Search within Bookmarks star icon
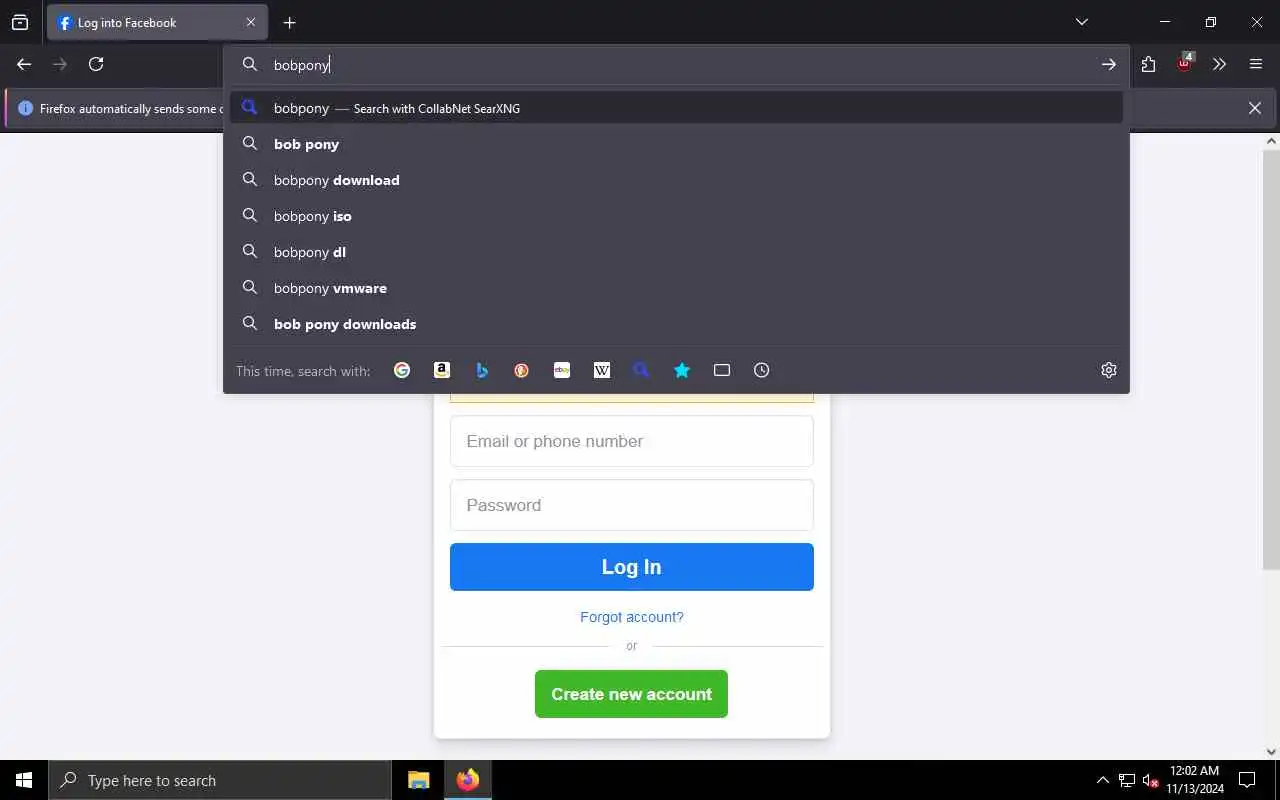Viewport: 1280px width, 800px height. [x=682, y=370]
